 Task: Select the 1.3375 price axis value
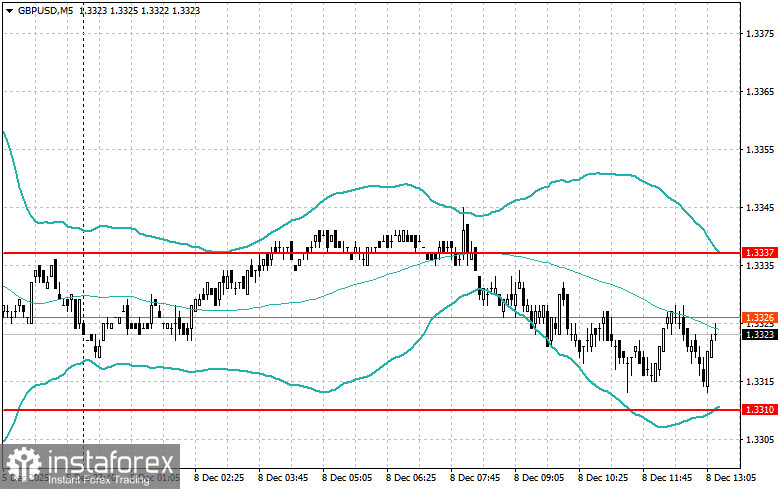tap(760, 33)
